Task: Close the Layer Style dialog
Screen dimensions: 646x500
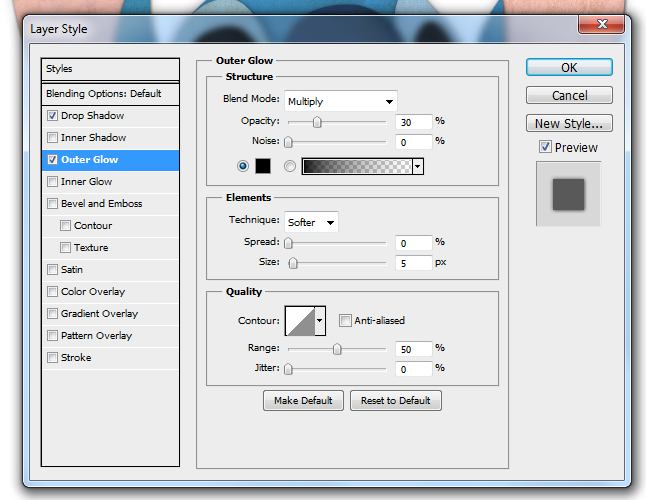Action: point(602,24)
